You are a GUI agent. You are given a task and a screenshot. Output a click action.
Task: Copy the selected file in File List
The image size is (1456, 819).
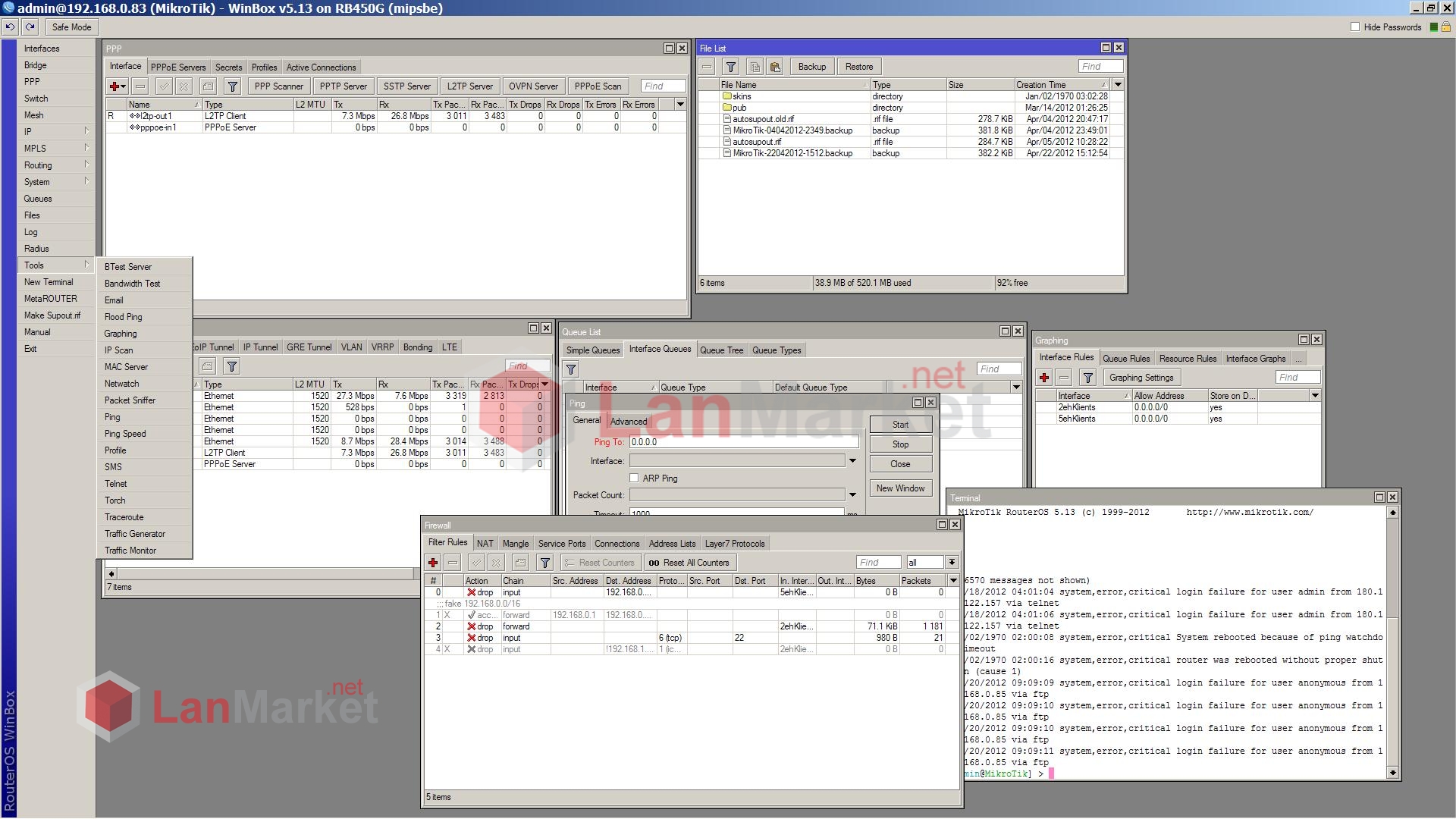point(755,67)
